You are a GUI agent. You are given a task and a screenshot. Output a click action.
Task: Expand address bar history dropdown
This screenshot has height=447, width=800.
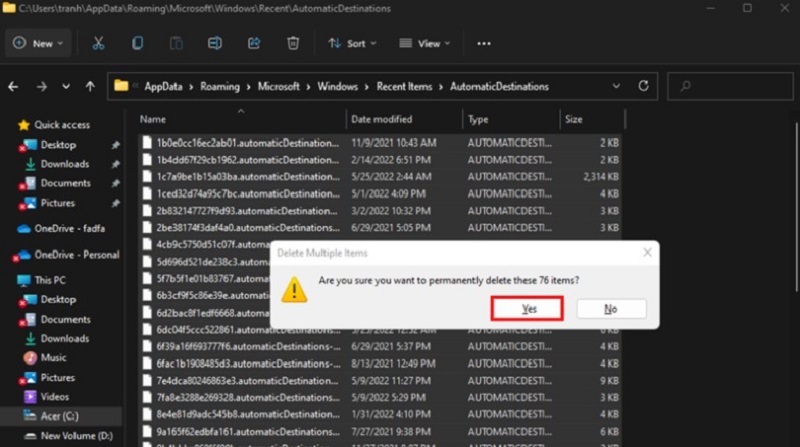coord(616,86)
